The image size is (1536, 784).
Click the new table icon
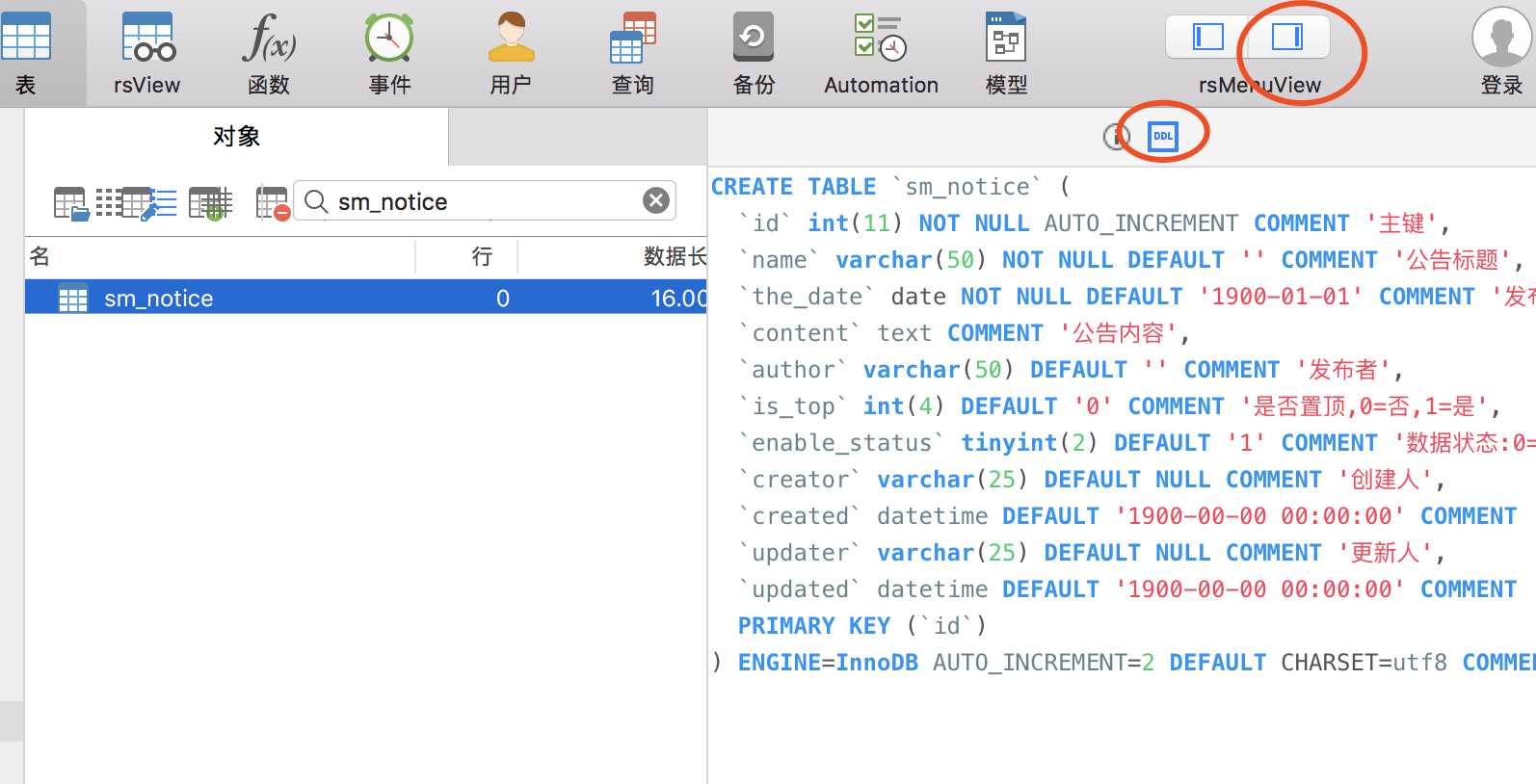pyautogui.click(x=211, y=203)
